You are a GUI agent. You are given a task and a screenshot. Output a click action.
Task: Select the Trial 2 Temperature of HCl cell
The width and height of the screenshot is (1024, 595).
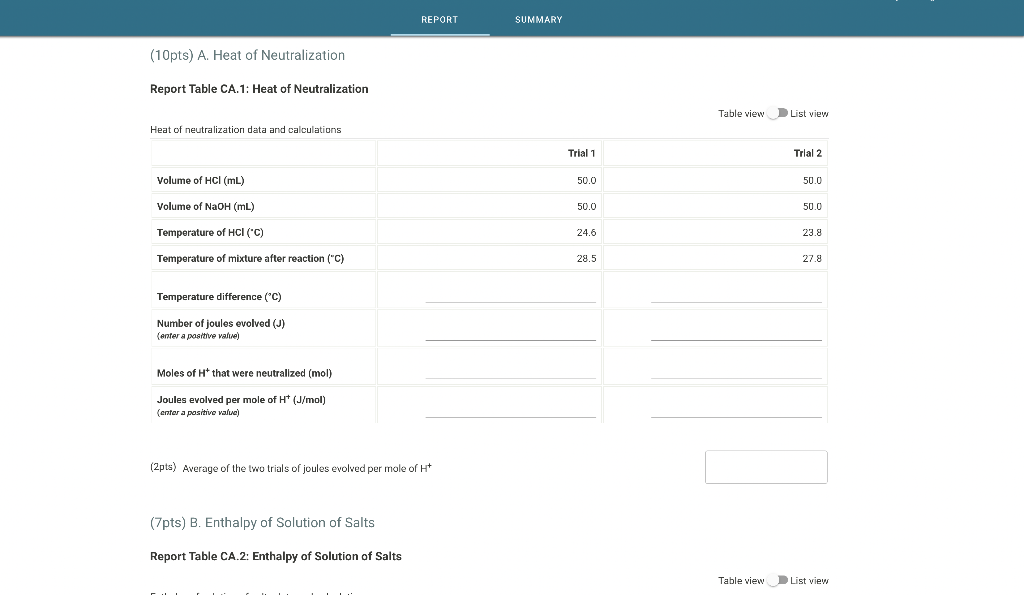716,232
